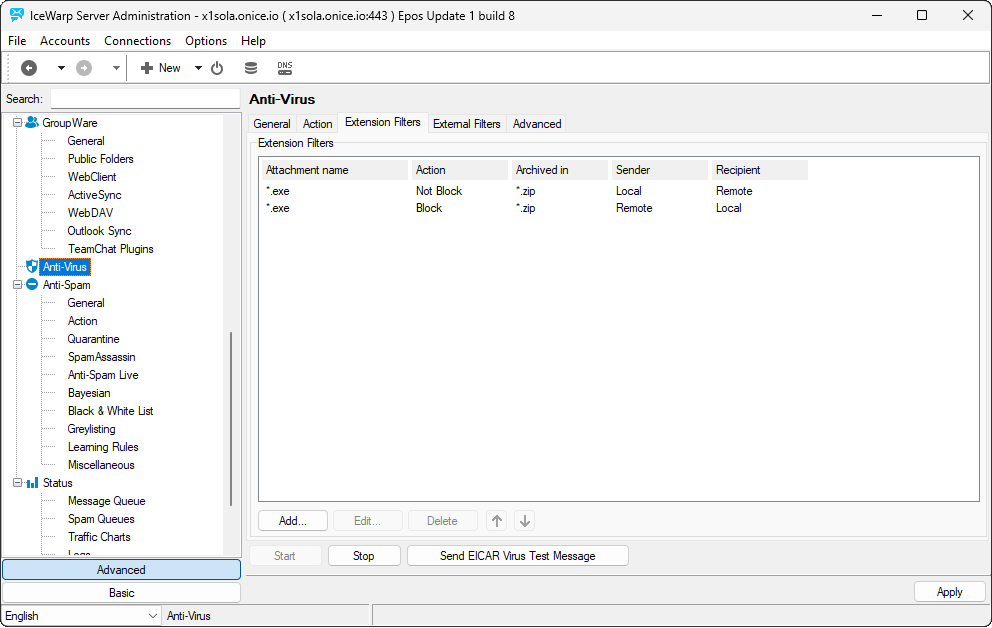The image size is (992, 628).
Task: Select WebDAV in the tree
Action: tap(90, 213)
